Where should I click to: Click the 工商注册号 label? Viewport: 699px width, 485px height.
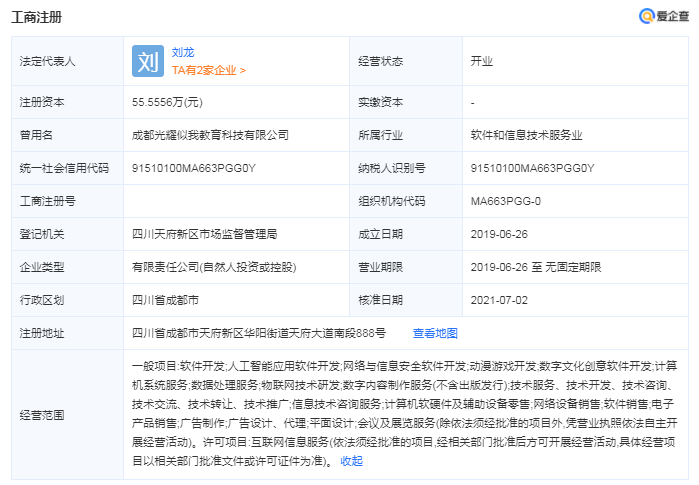tap(47, 201)
